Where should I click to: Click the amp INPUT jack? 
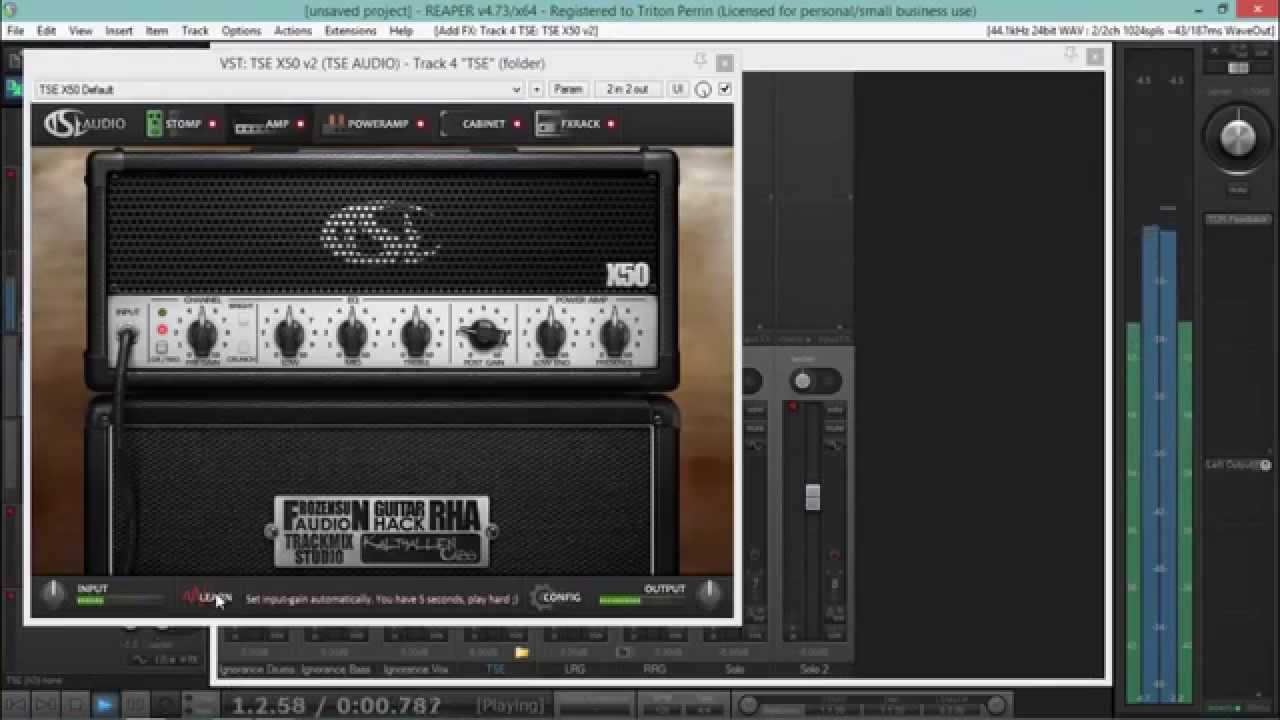[x=127, y=335]
